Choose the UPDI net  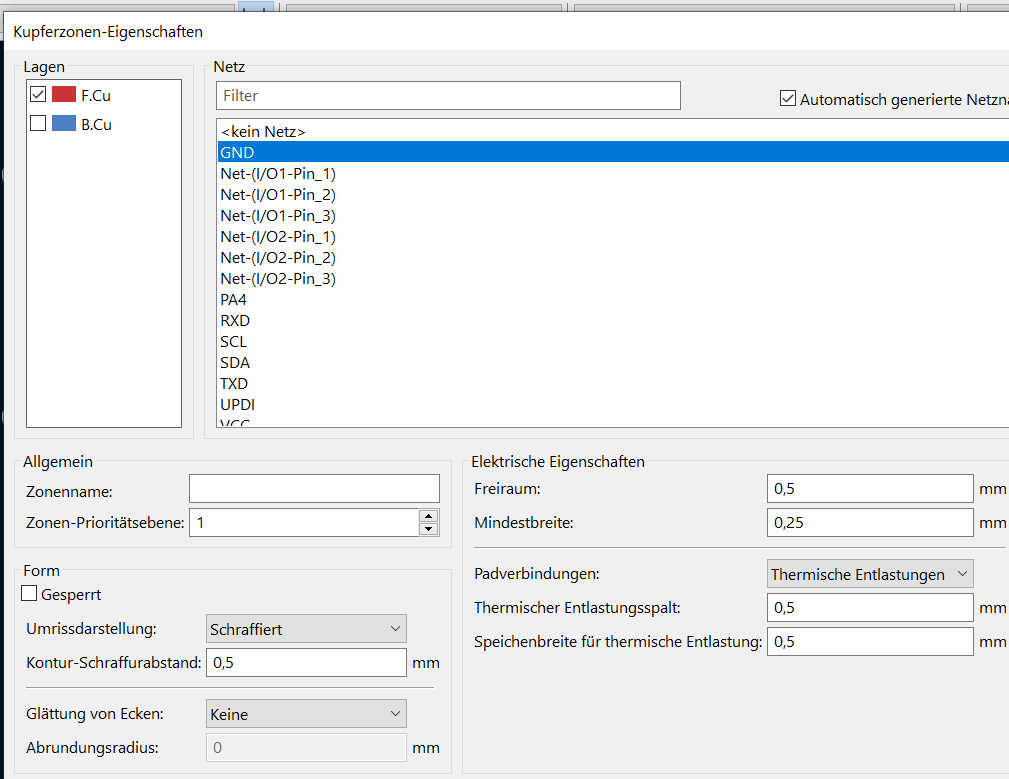[x=238, y=404]
